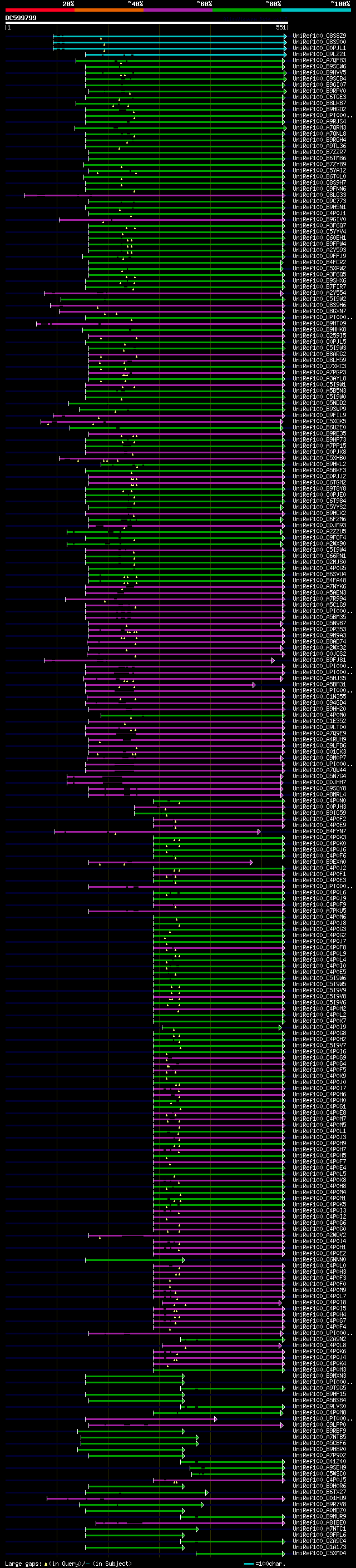Image resolution: width=356 pixels, height=1568 pixels.
Task: Click the UniRef100_B9RGM4 label
Action: coord(319,140)
